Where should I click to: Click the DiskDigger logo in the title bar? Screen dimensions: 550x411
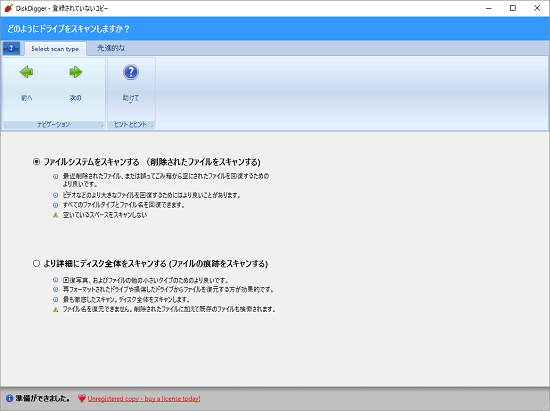point(8,8)
